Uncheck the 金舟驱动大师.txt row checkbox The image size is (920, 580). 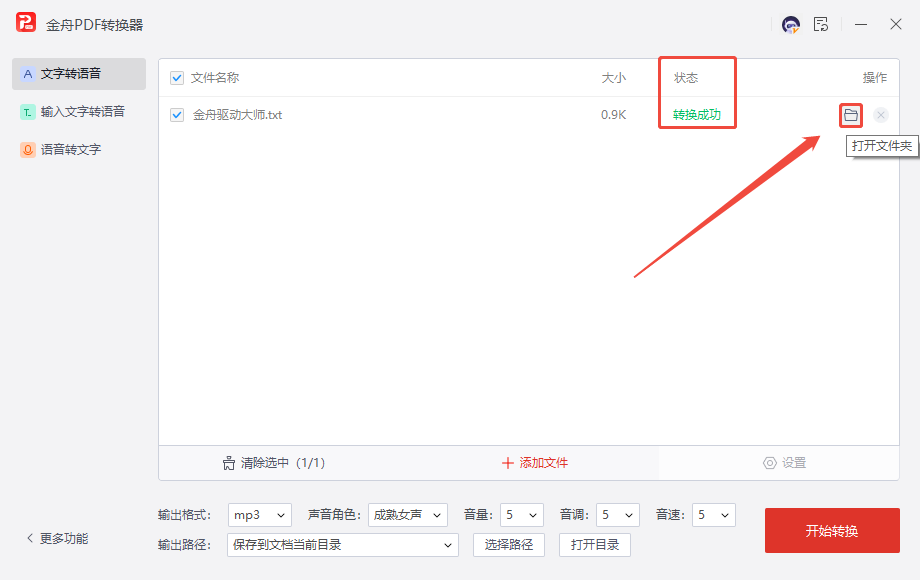tap(177, 115)
